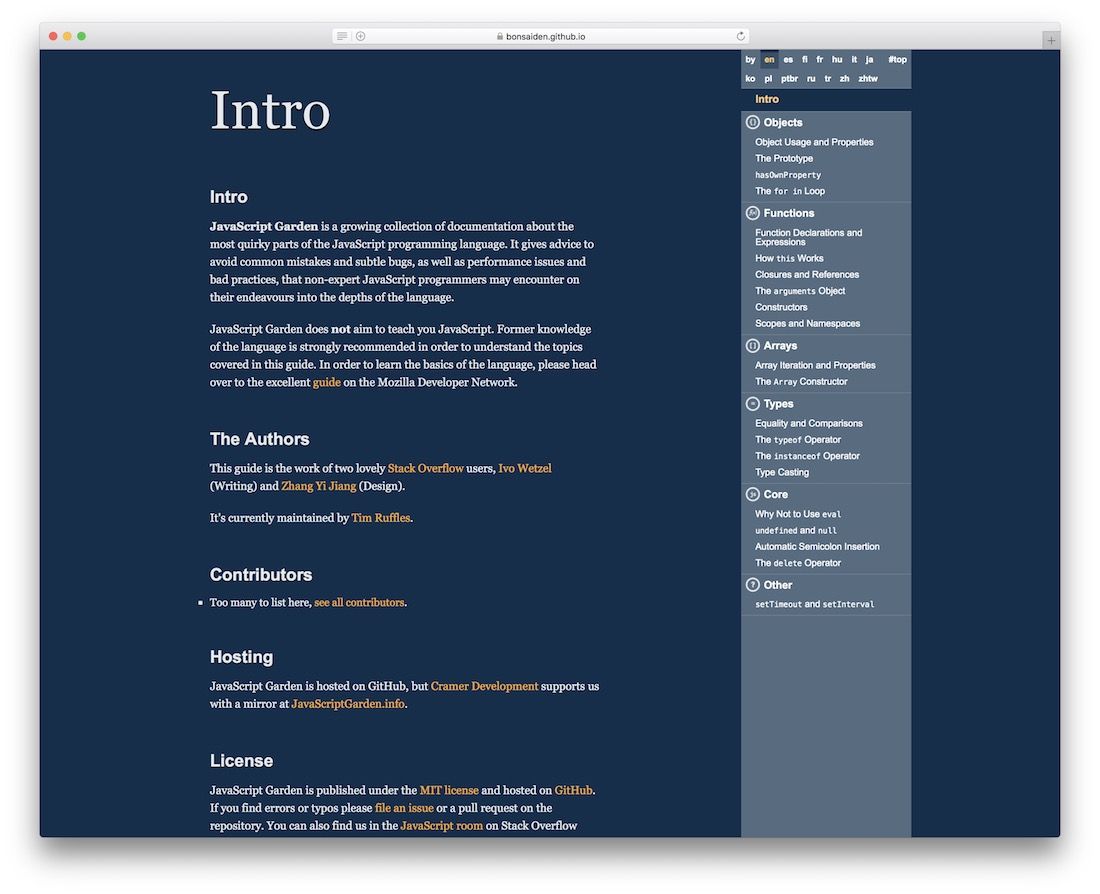Open a new browser tab with plus button
This screenshot has height=894, width=1100.
tap(1050, 41)
